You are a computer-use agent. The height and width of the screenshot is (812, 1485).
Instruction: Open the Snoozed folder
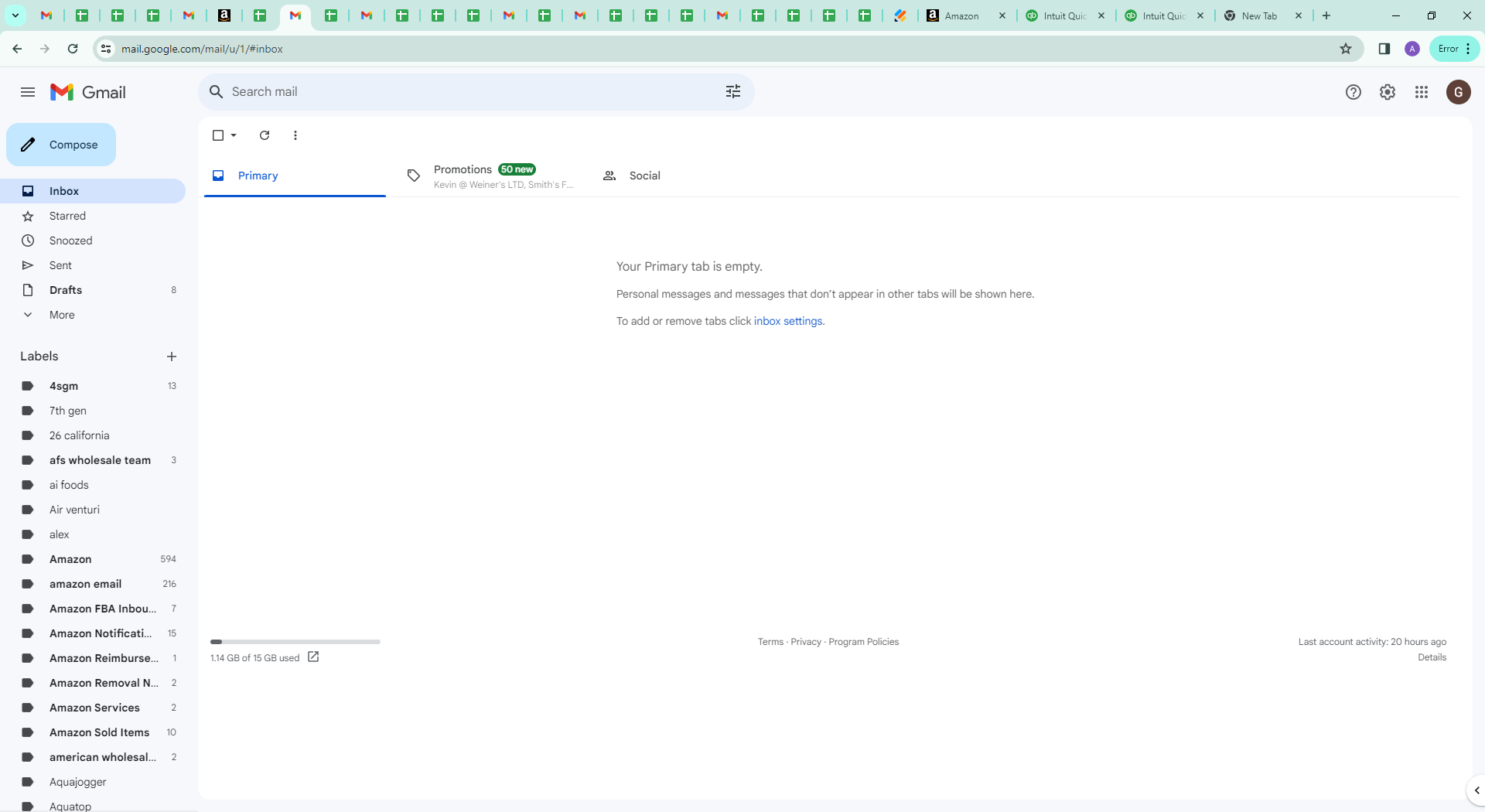93,241
